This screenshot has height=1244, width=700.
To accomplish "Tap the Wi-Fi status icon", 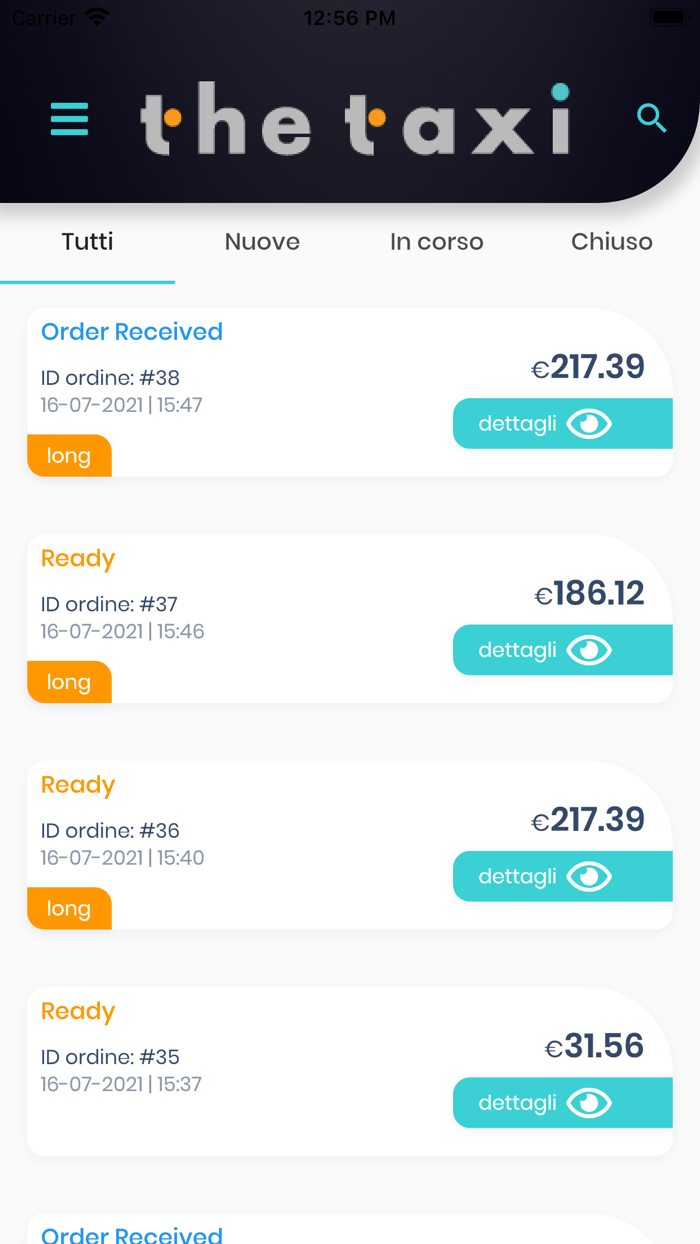I will [x=97, y=17].
